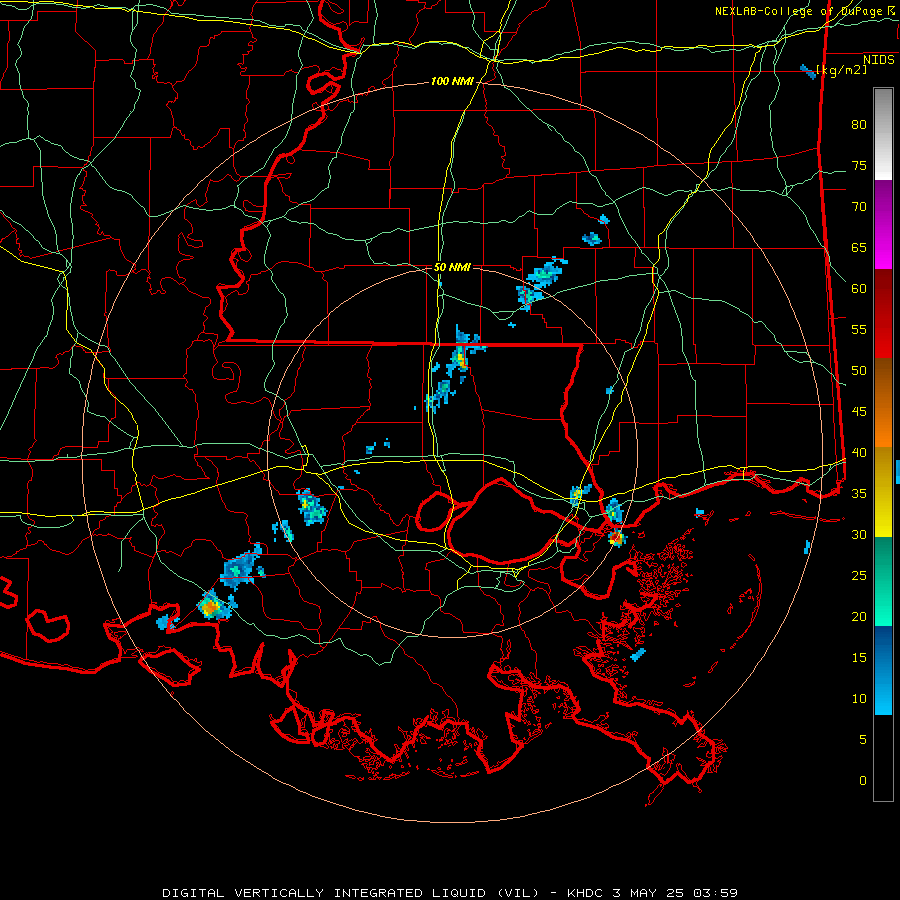
Task: Click the 20 value on the scale
Action: coord(859,616)
